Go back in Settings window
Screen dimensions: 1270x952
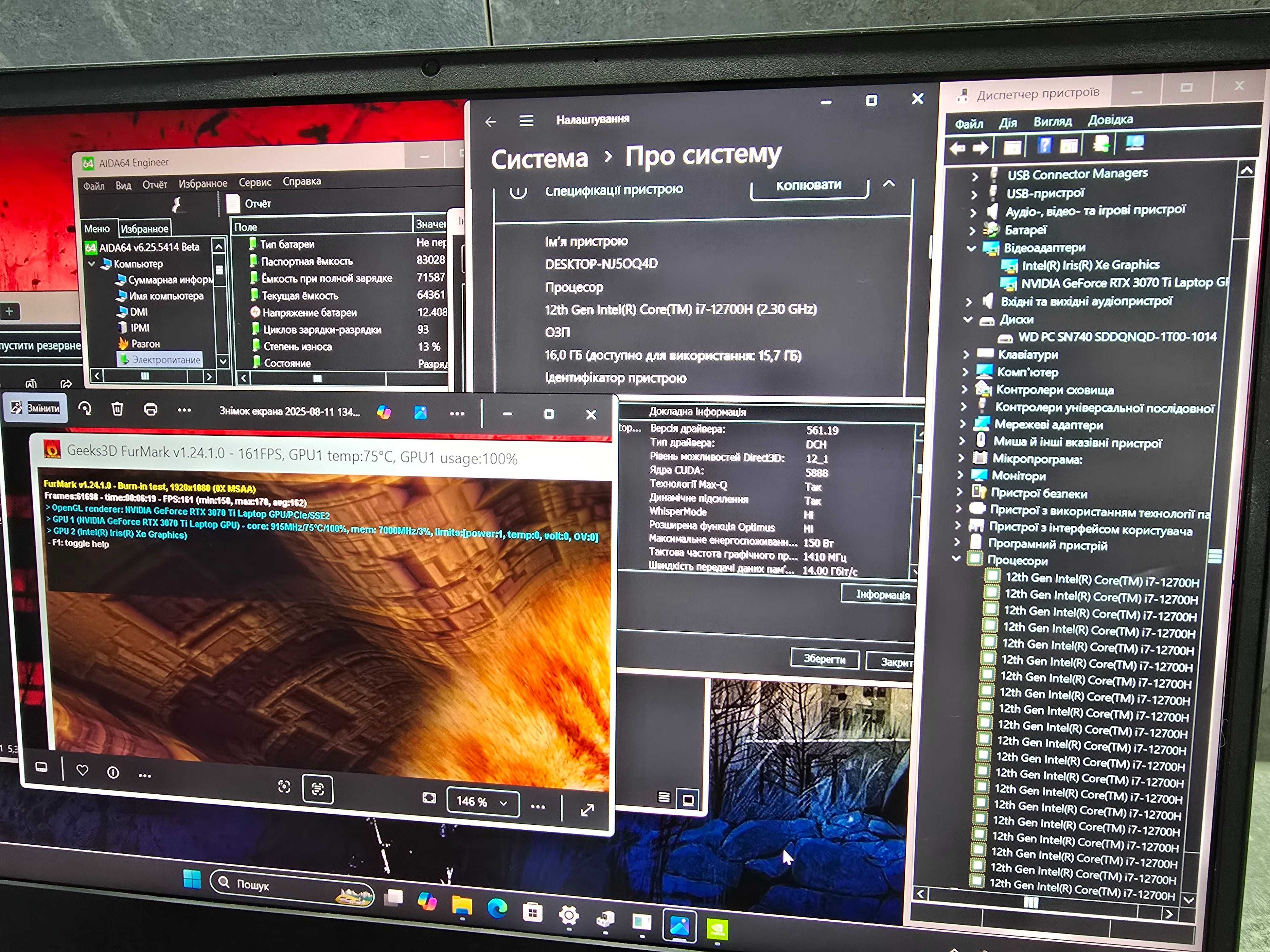[x=490, y=122]
